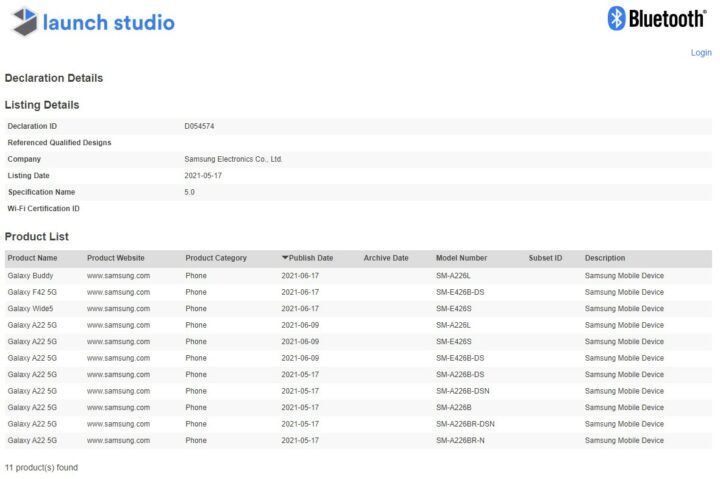Screen dimensions: 720x479
Task: Click Archive Date column header
Action: [386, 258]
